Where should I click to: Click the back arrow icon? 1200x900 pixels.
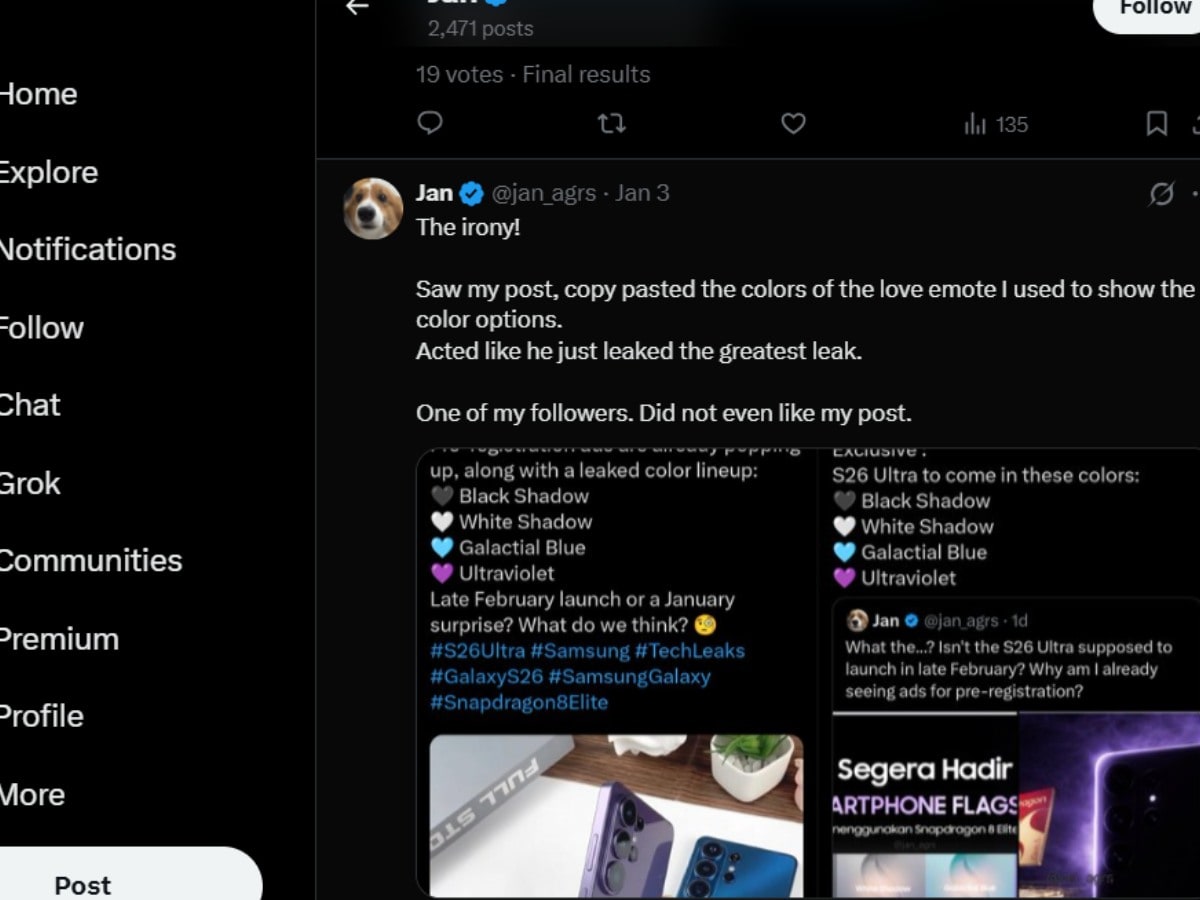click(357, 6)
